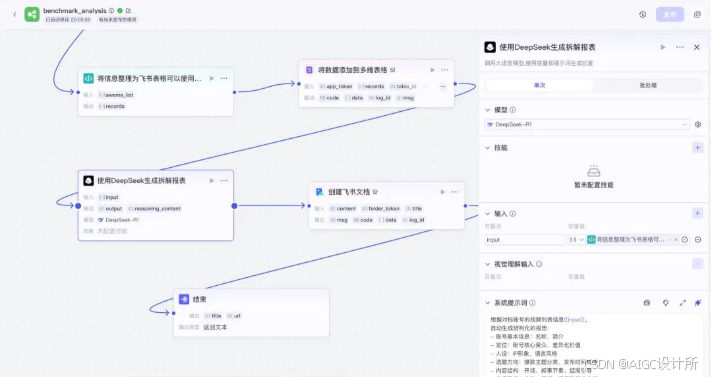Open more options on 创建飞书文档 node
Viewport: 711px width, 377px height.
pos(455,192)
